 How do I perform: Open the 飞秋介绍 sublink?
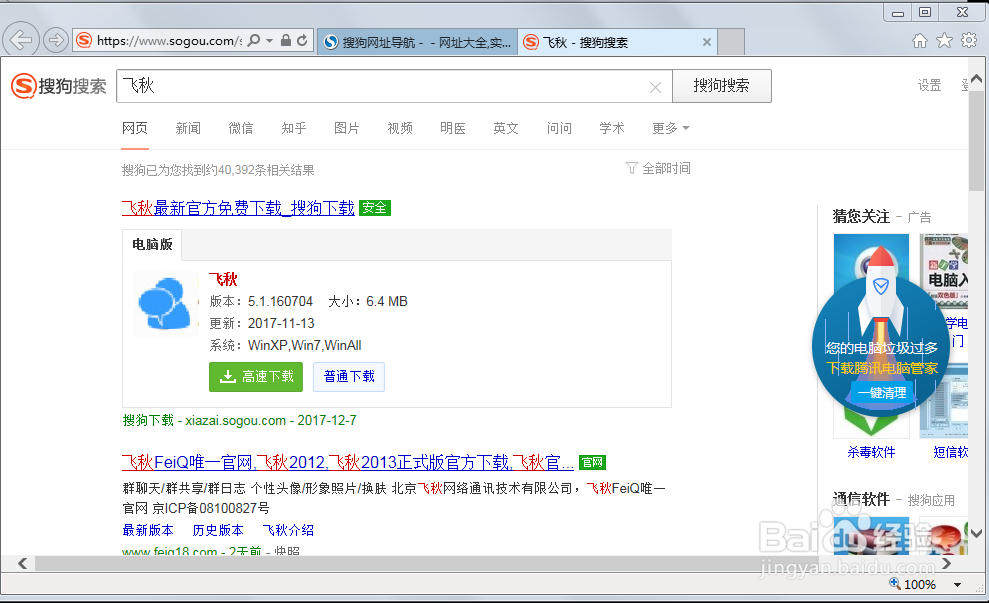[288, 530]
